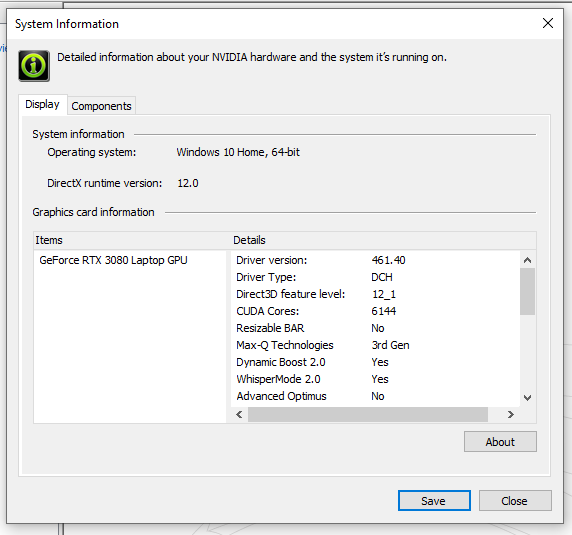The height and width of the screenshot is (535, 572).
Task: Select the Resizable BAR row
Action: 375,328
